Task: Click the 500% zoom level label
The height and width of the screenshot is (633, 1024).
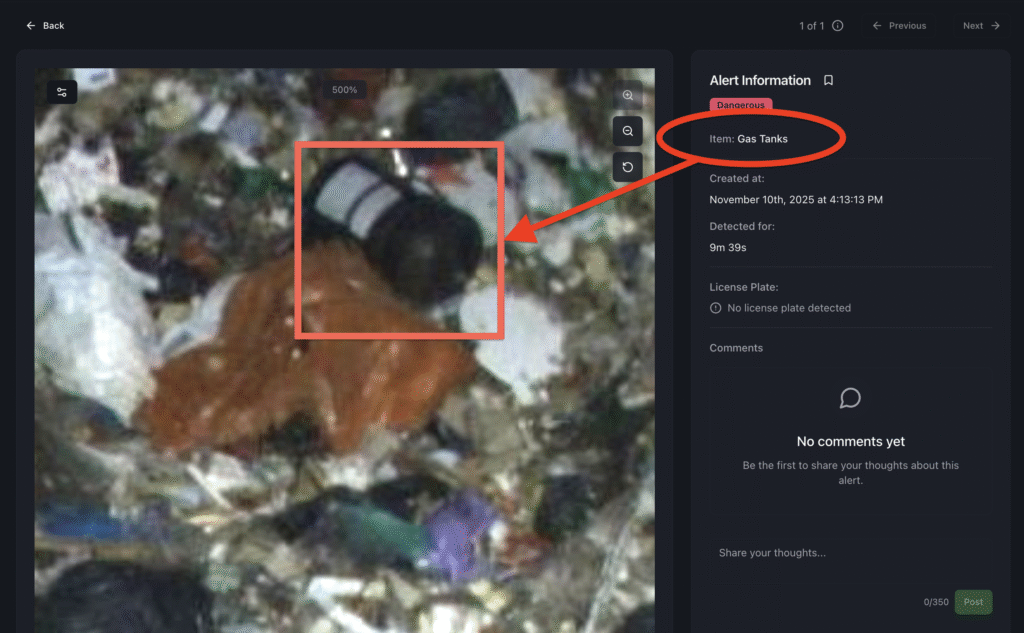Action: click(345, 90)
